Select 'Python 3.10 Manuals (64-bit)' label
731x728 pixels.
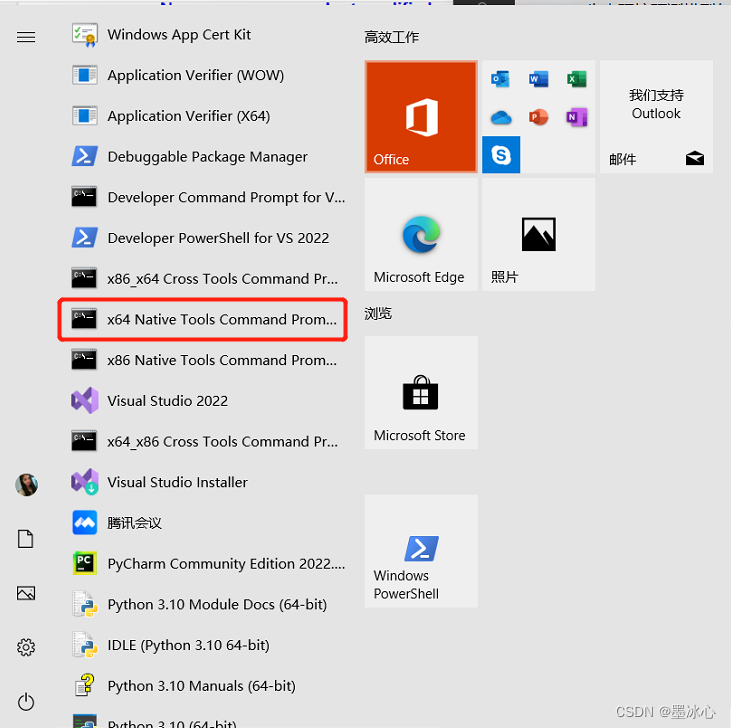coord(201,686)
